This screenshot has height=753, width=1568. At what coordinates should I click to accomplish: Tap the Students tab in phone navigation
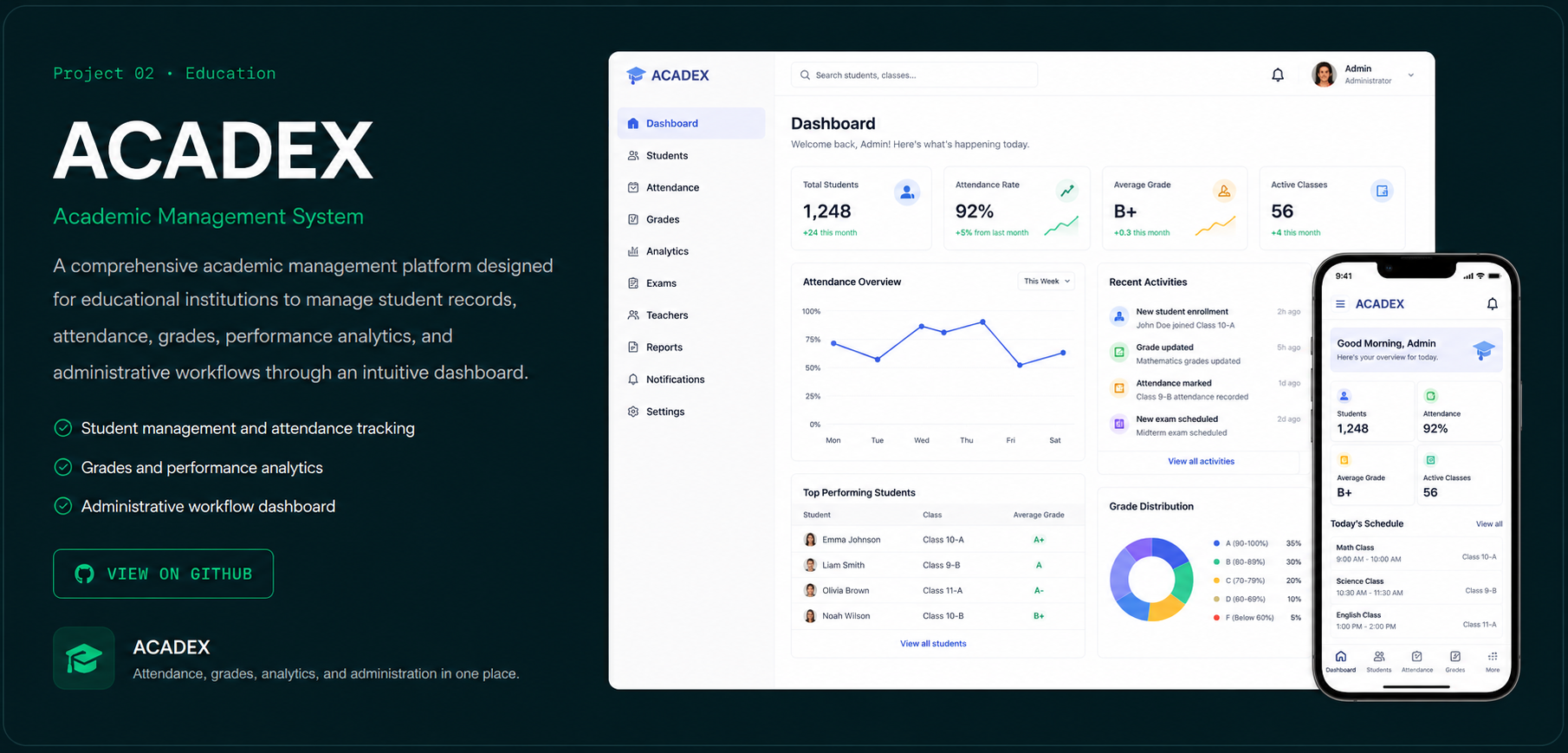pos(1378,662)
